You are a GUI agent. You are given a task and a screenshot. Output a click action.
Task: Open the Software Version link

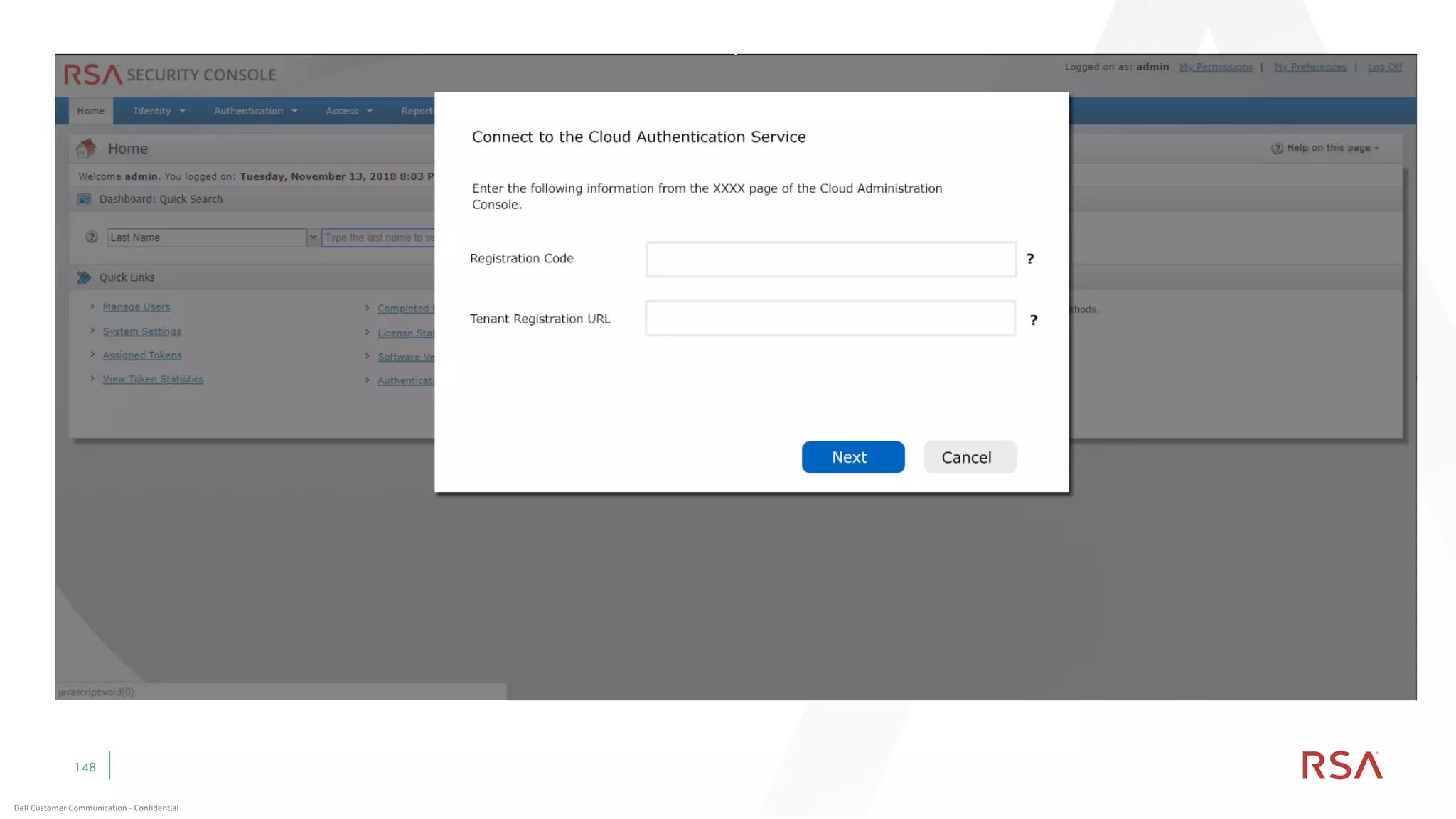[405, 357]
